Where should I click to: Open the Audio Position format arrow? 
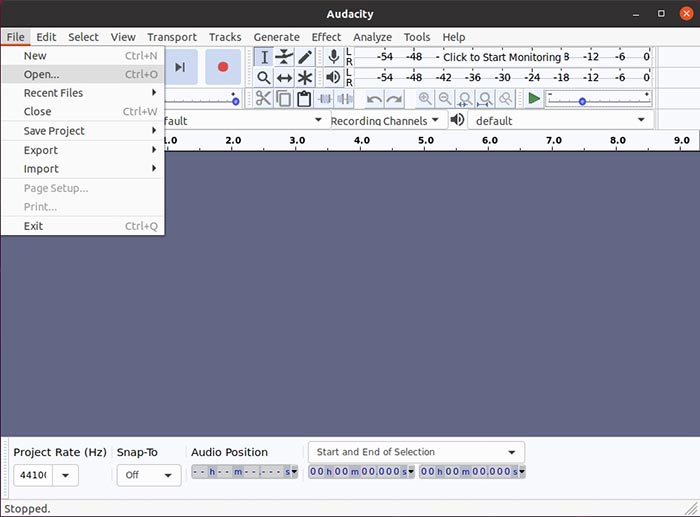294,471
